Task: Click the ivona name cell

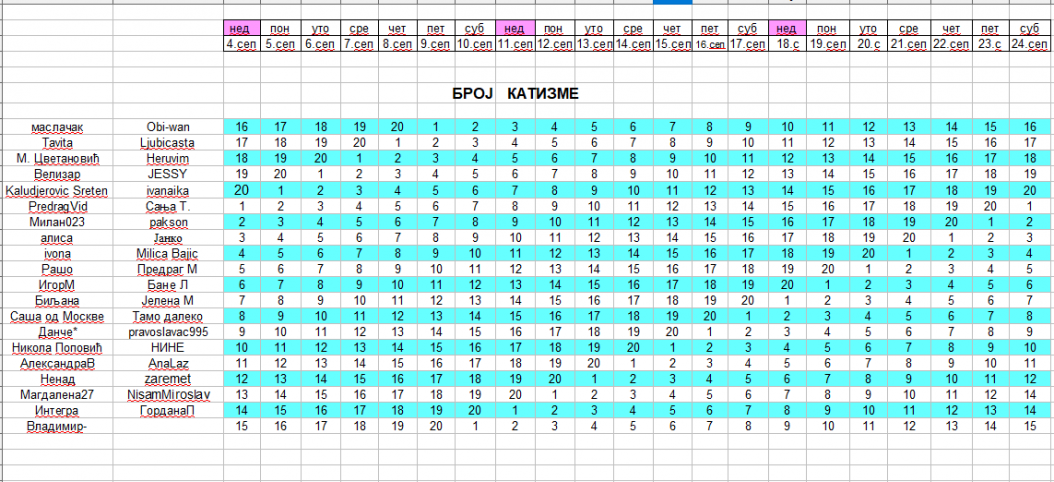Action: click(57, 253)
